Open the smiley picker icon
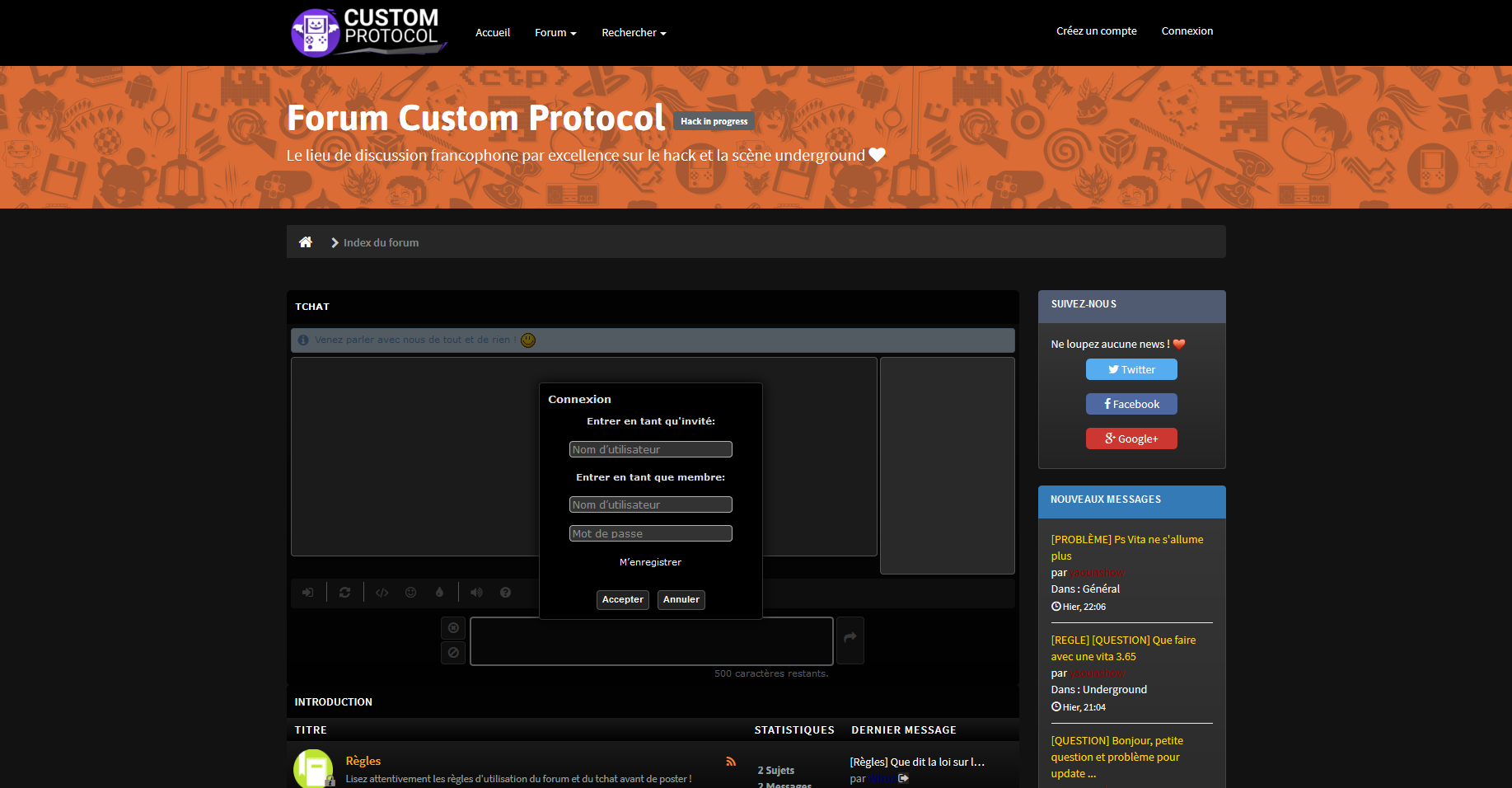Image resolution: width=1512 pixels, height=788 pixels. pyautogui.click(x=411, y=592)
